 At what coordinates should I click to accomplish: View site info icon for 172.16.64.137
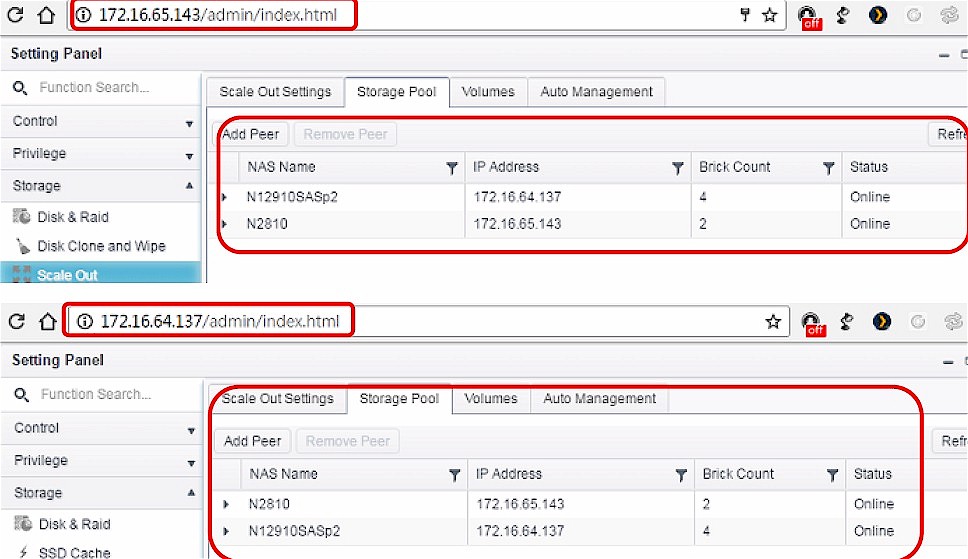[85, 321]
